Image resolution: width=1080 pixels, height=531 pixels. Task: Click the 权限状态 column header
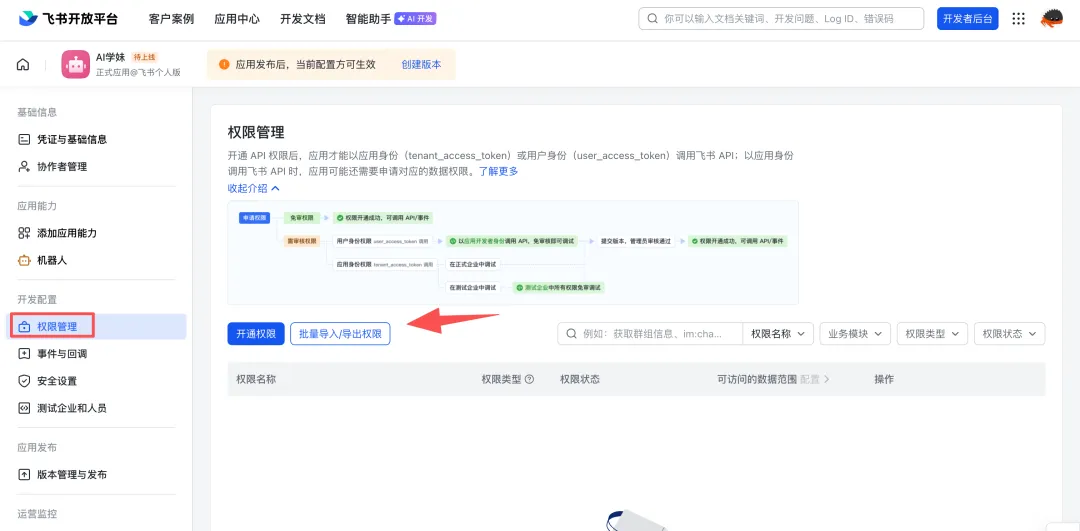(x=580, y=379)
